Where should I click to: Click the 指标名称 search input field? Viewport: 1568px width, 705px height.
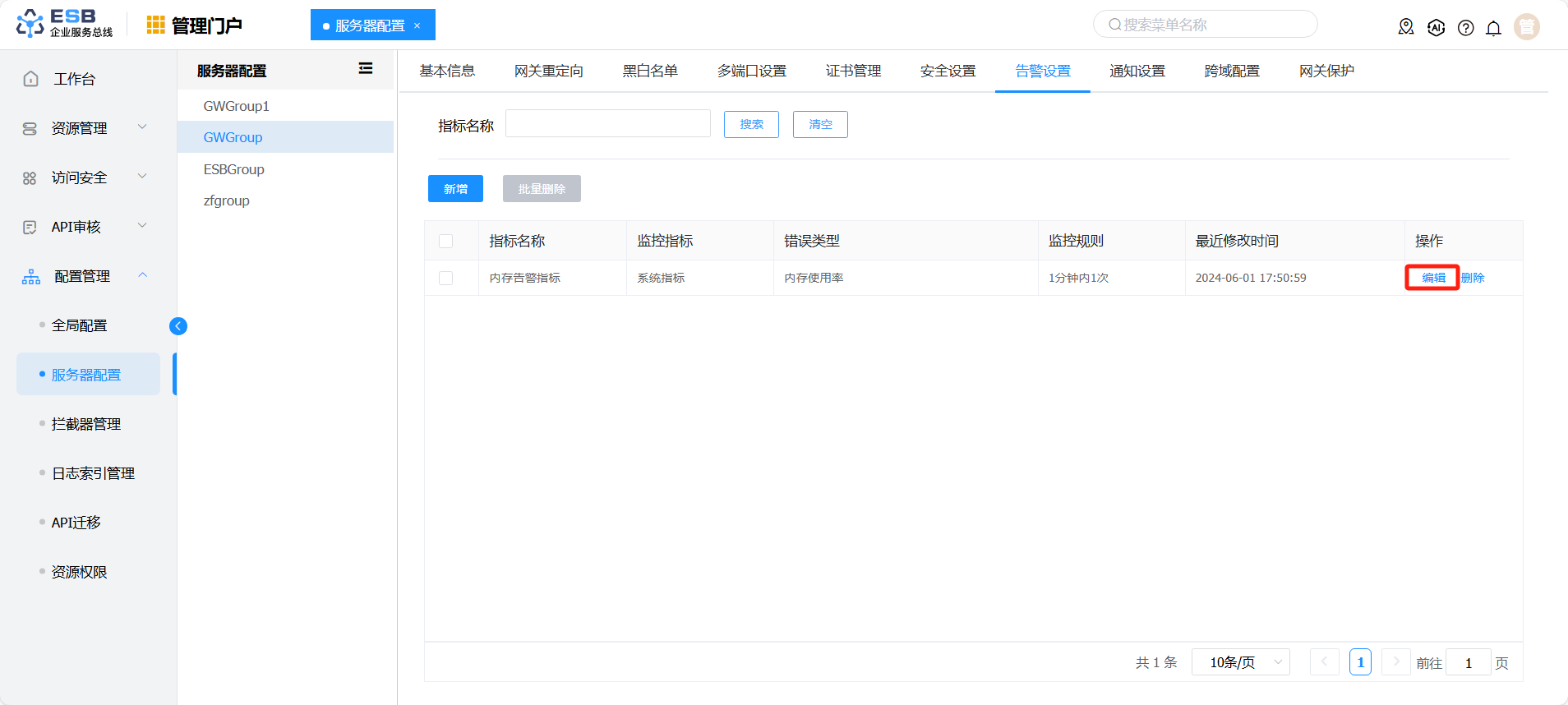coord(607,124)
